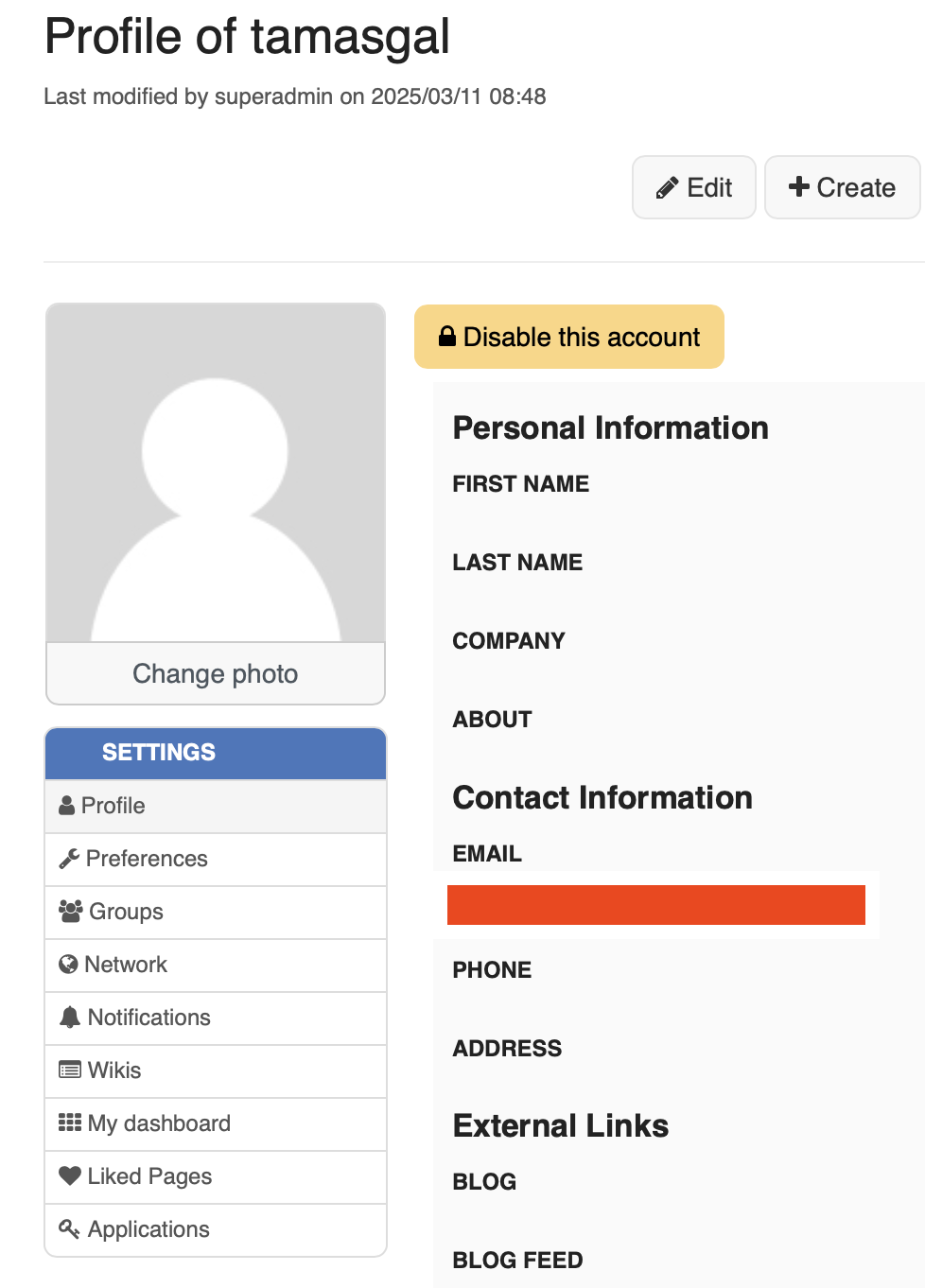The width and height of the screenshot is (925, 1288).
Task: Click the heart icon for Liked Pages
Action: [x=70, y=1175]
